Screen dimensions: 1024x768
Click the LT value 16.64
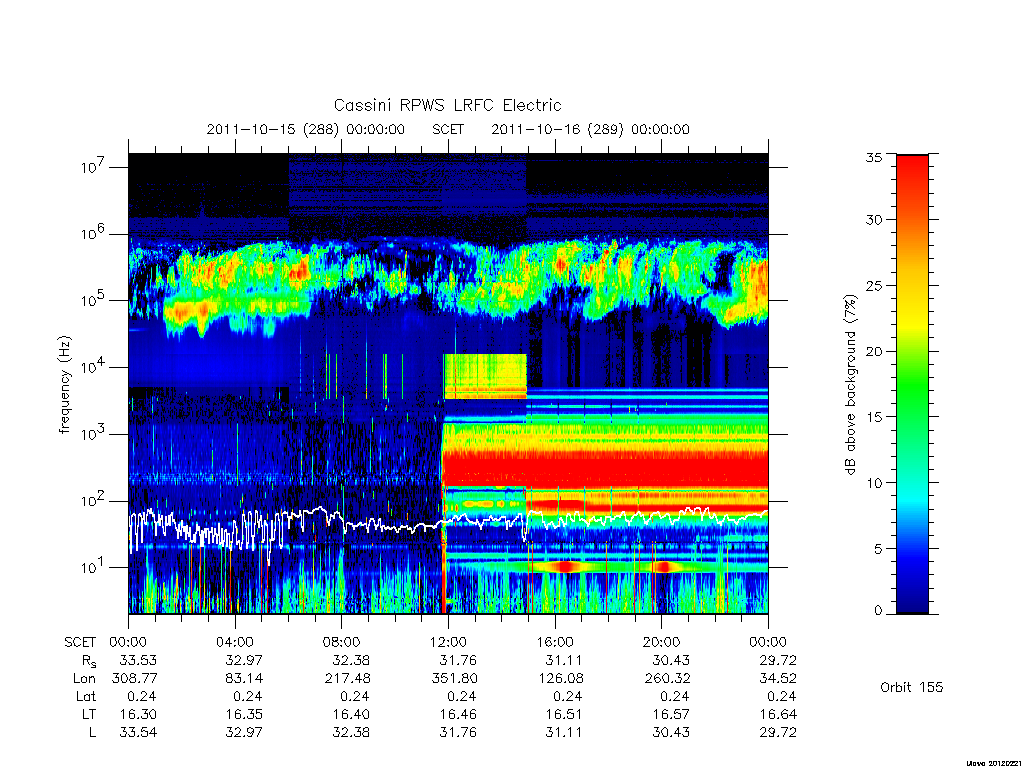778,714
